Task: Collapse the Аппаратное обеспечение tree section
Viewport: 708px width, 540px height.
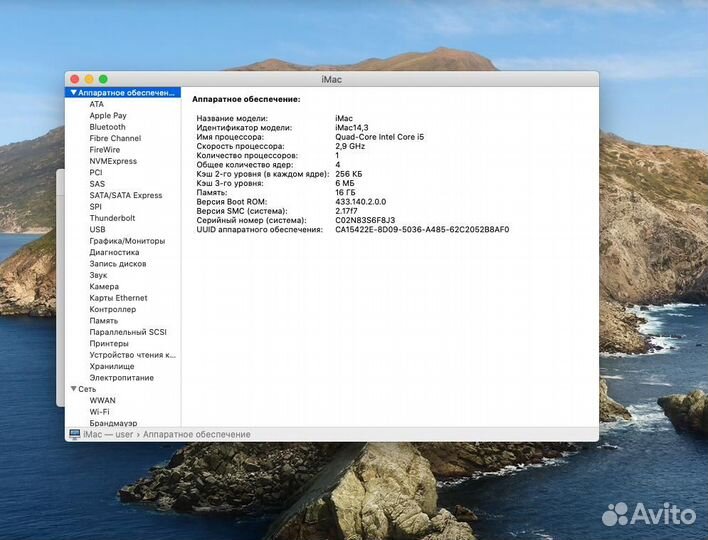Action: tap(74, 93)
